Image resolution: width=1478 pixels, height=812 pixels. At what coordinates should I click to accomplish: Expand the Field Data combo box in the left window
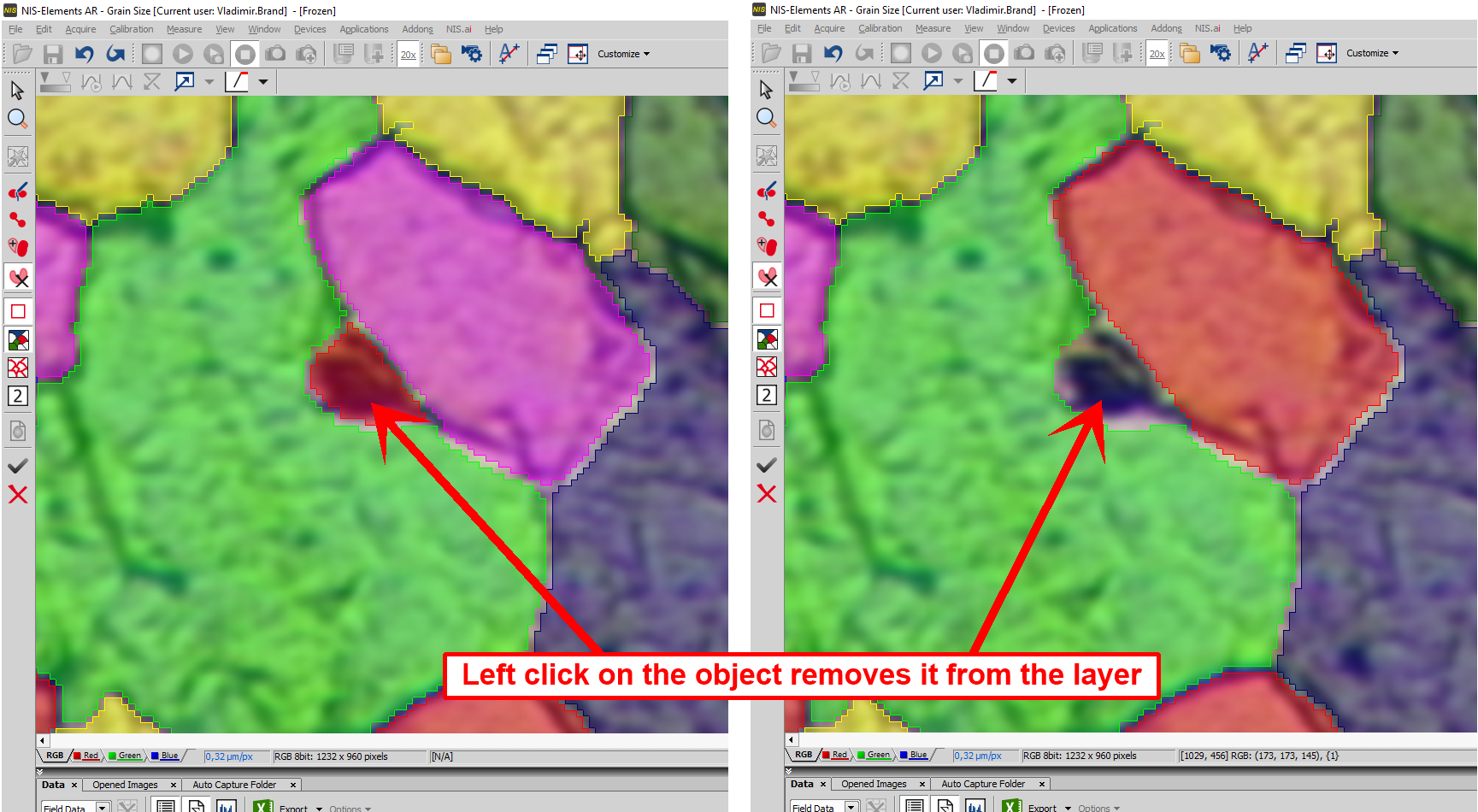(x=102, y=807)
